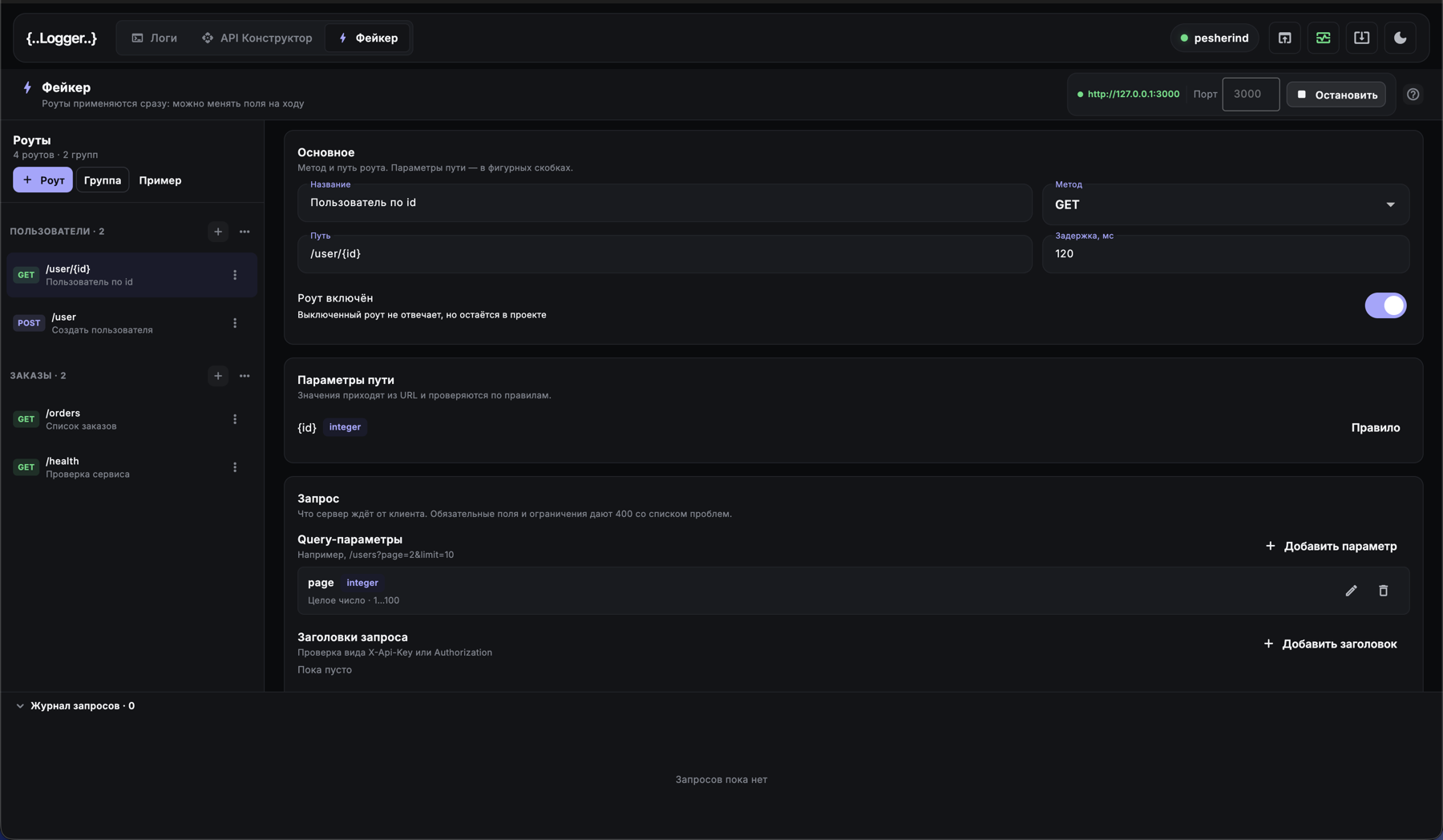
Task: Switch to the API Конструктор tab
Action: point(257,38)
